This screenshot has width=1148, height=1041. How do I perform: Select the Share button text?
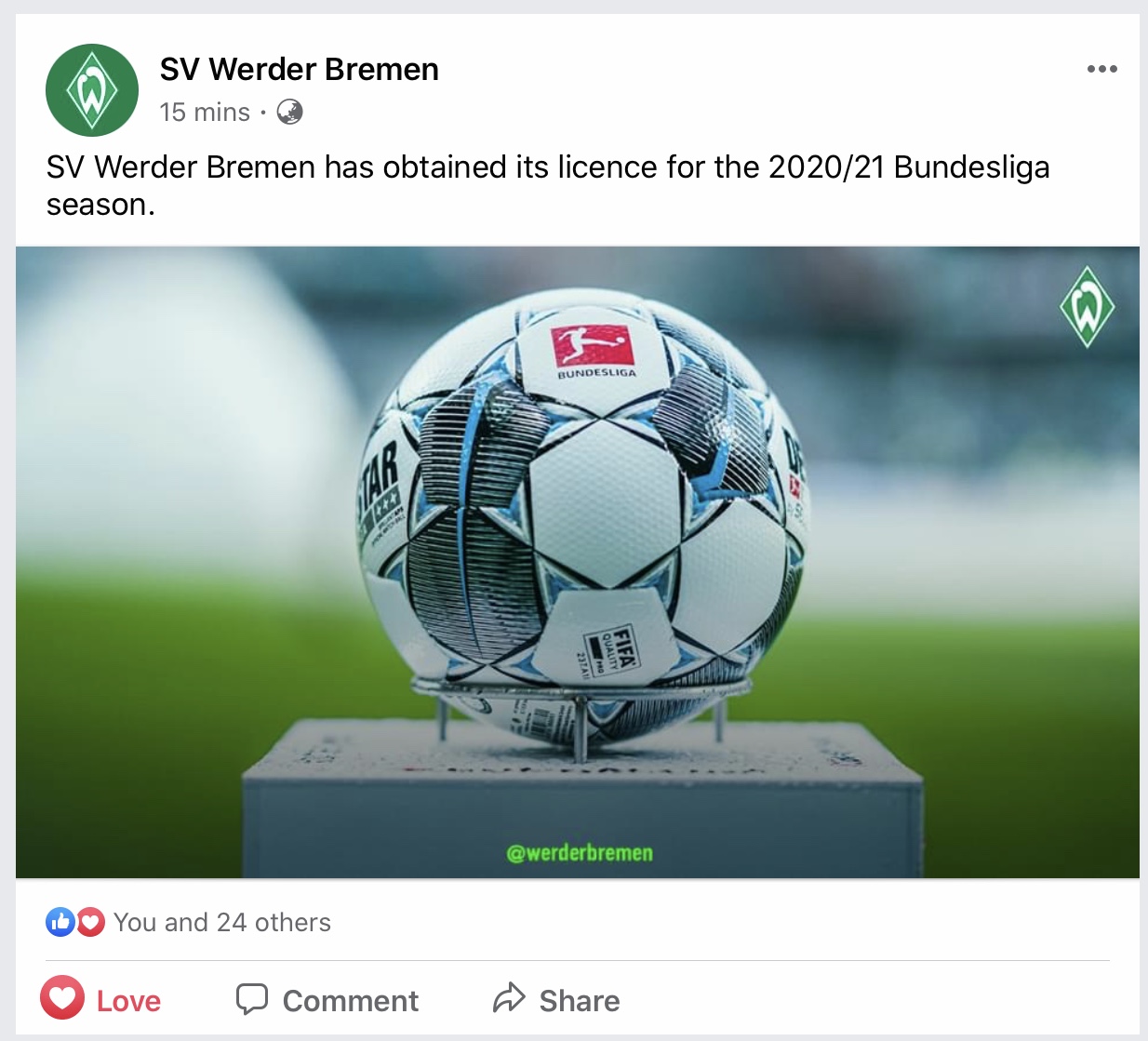580,1001
